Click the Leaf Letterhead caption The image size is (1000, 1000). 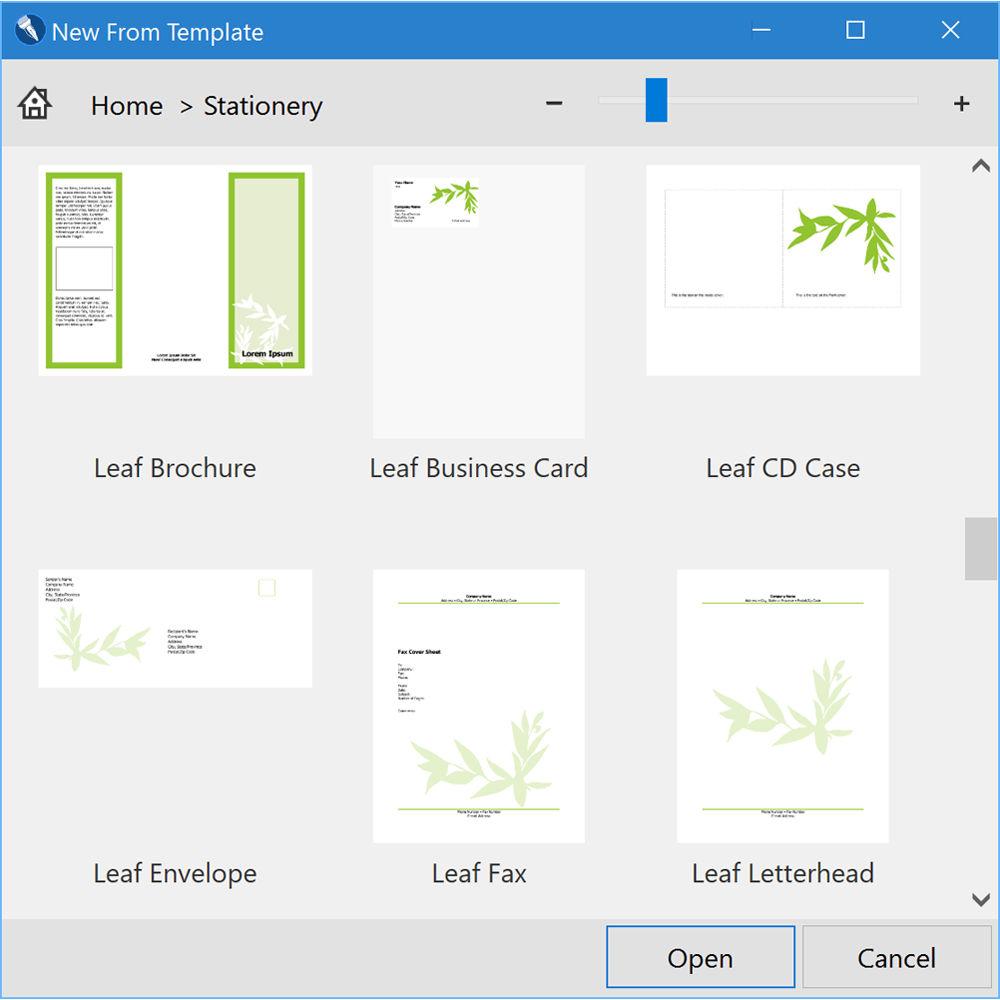pos(783,873)
